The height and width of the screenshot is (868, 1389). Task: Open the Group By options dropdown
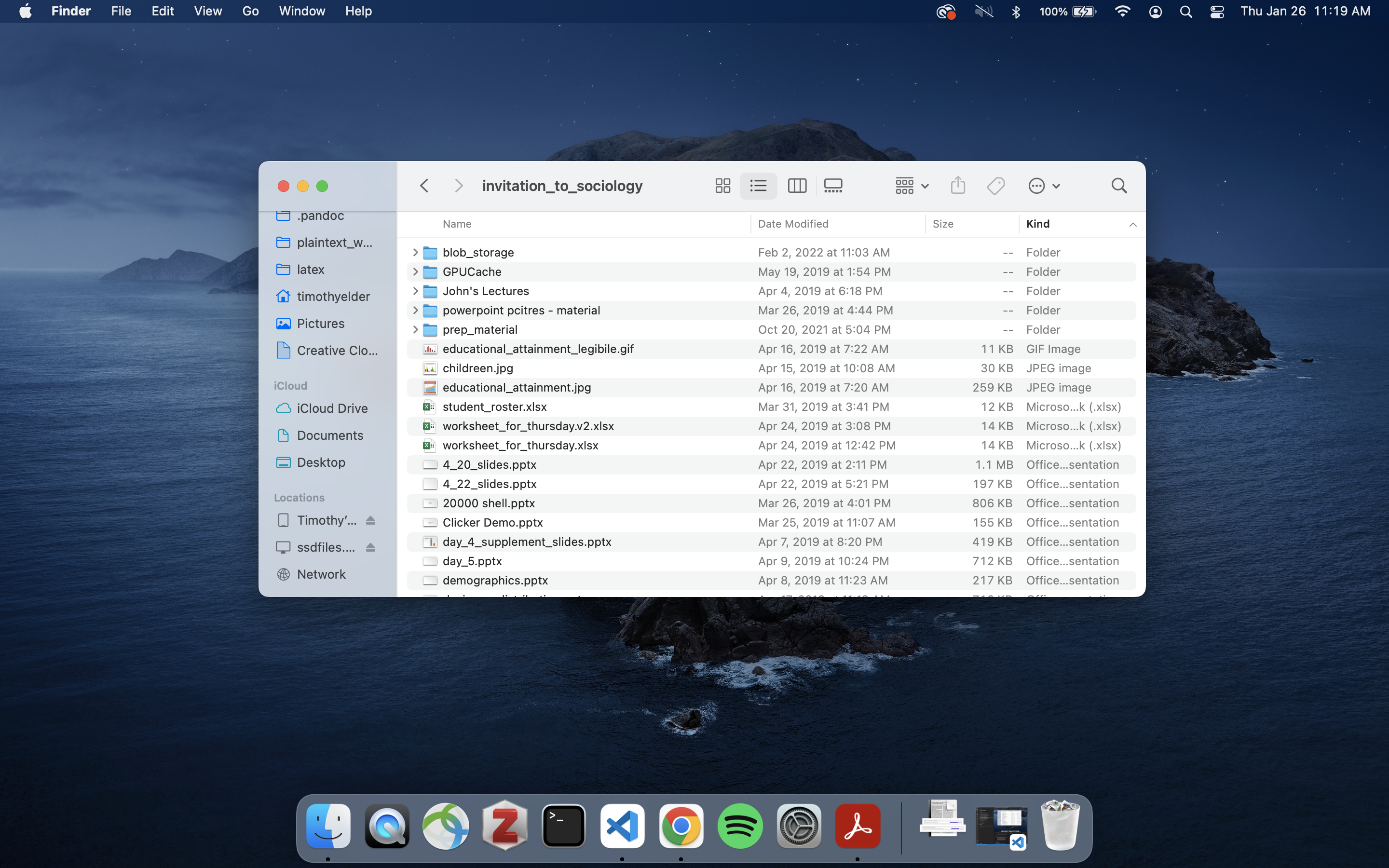(912, 186)
